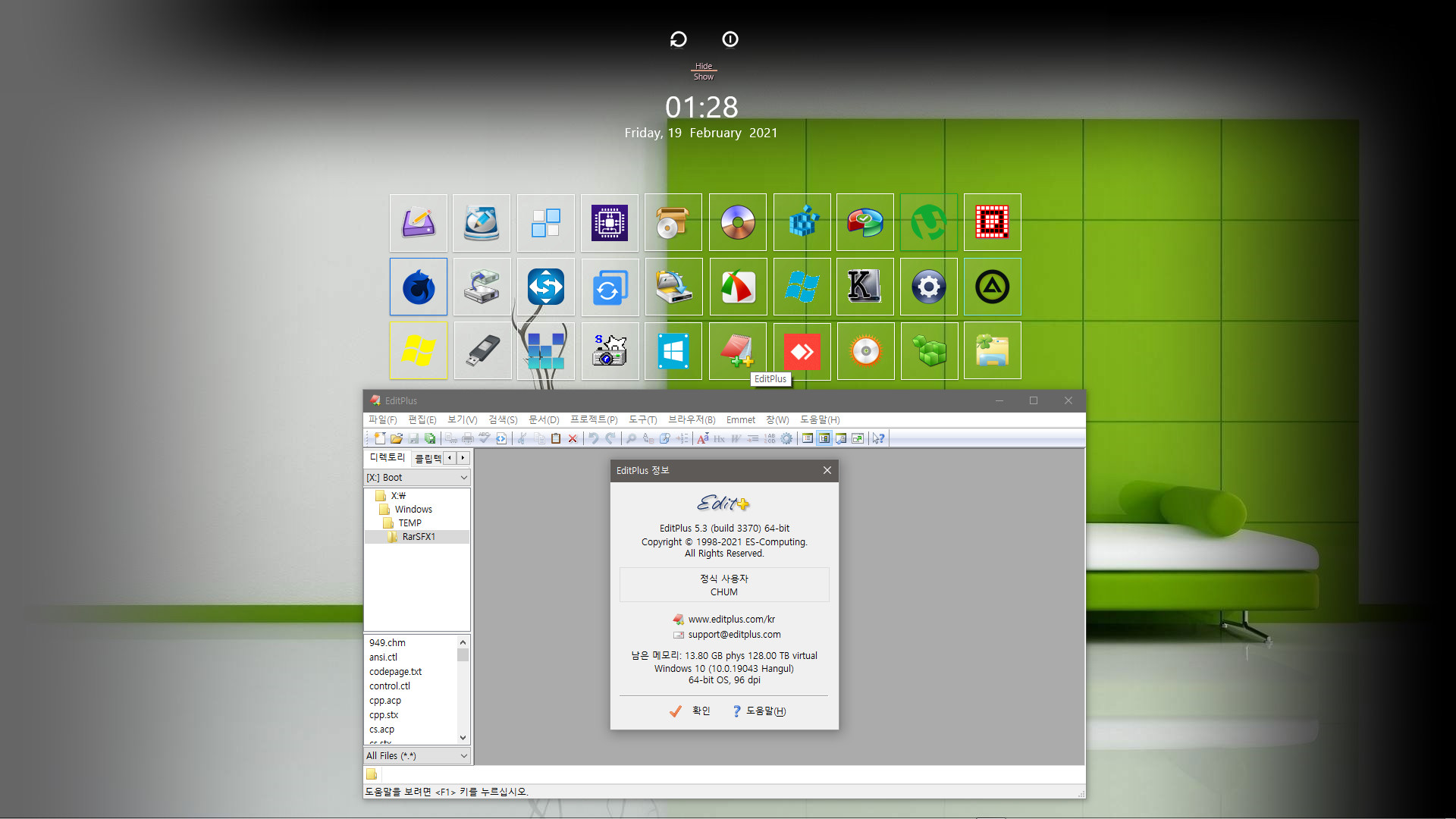Viewport: 1456px width, 819px height.
Task: Click the Paste clipboard toolbar icon
Action: (x=556, y=438)
